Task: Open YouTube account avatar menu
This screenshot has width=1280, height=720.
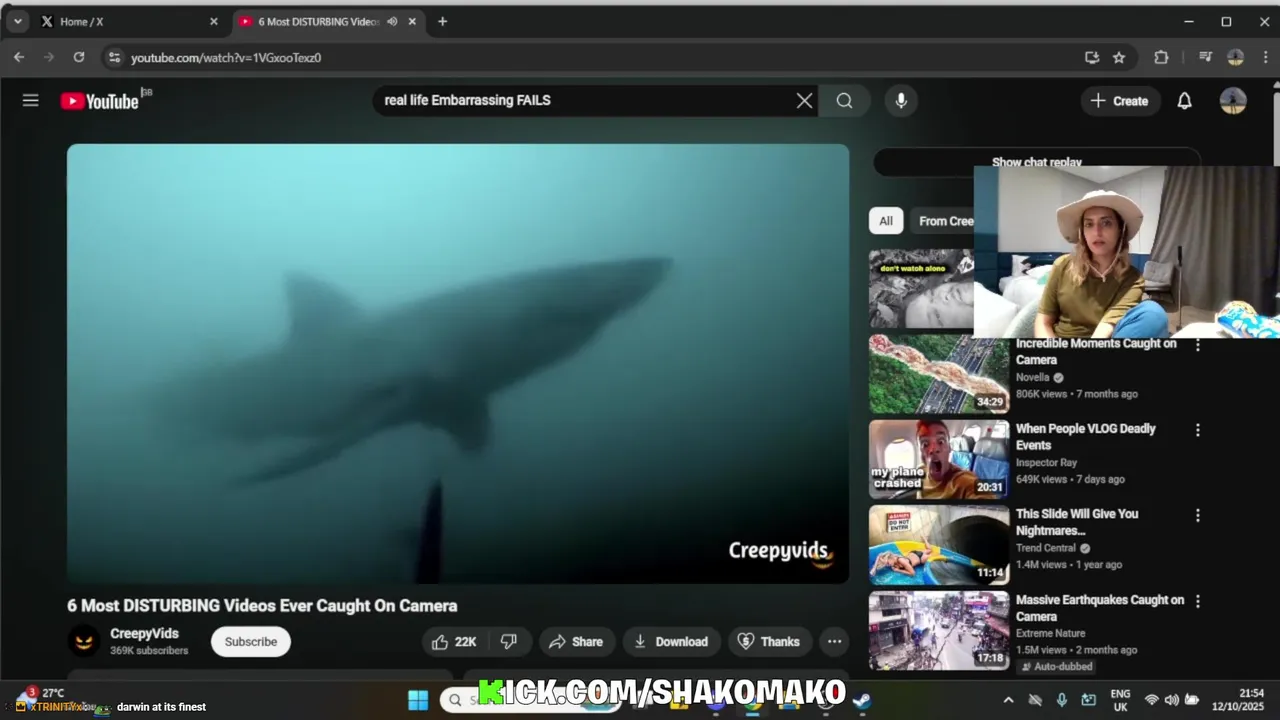Action: click(1233, 101)
